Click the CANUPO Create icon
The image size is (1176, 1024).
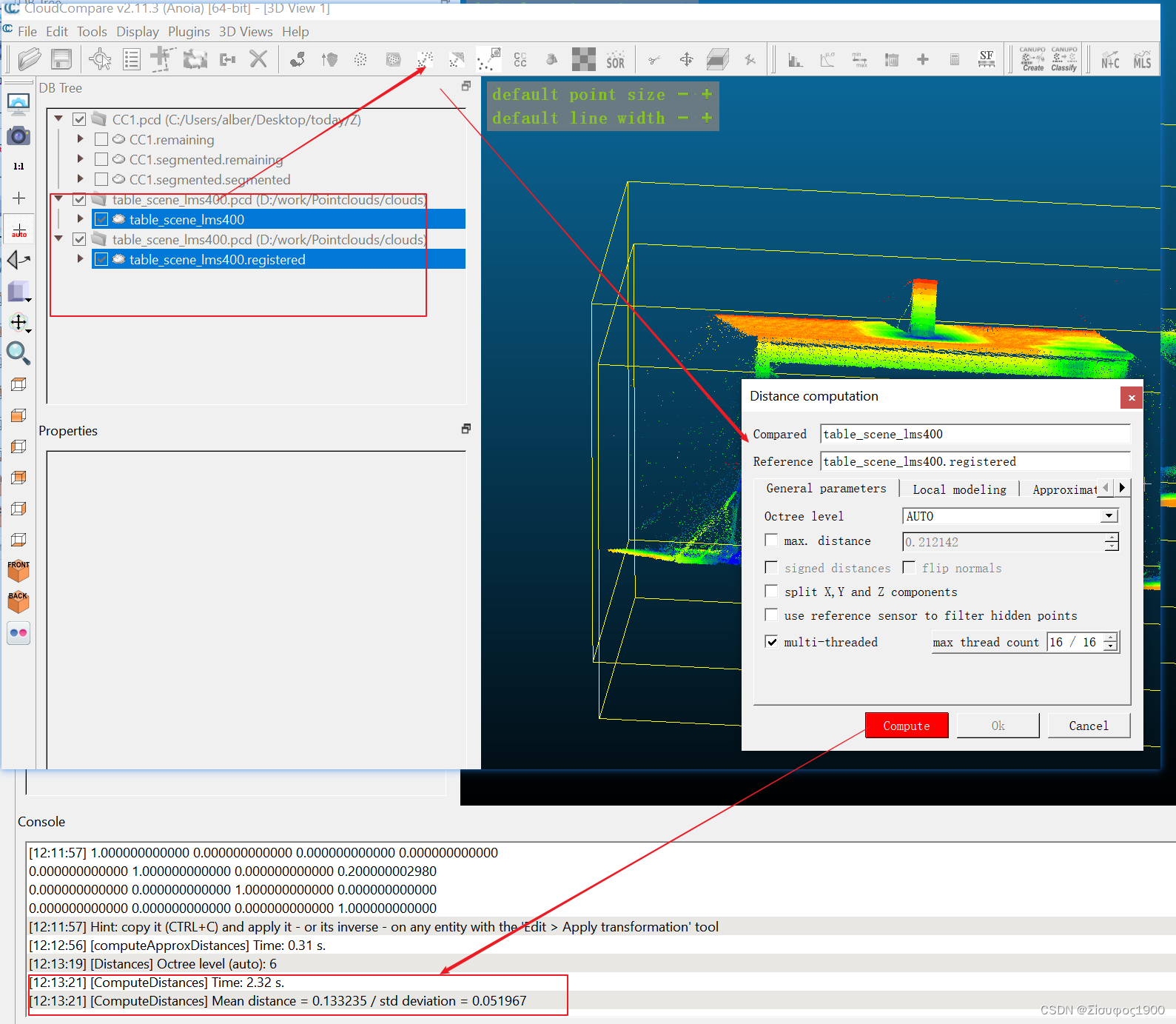[1032, 59]
